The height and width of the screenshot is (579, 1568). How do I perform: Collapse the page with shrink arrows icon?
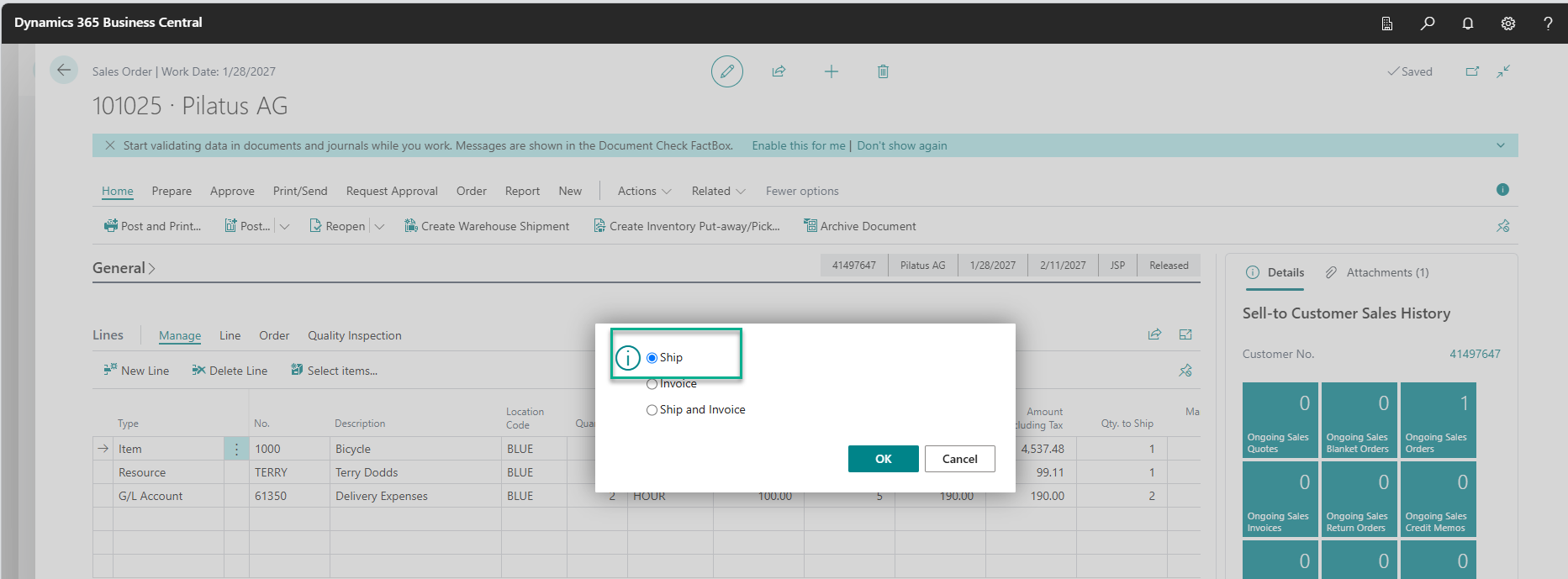pos(1503,71)
